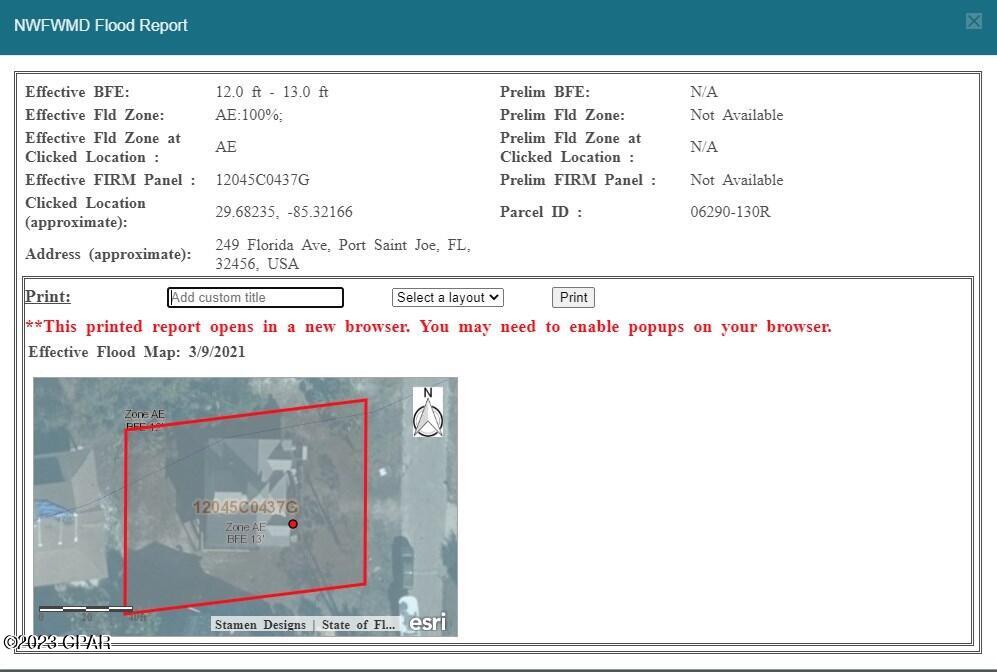
Task: Click the underlined 'Print:' label
Action: point(48,297)
